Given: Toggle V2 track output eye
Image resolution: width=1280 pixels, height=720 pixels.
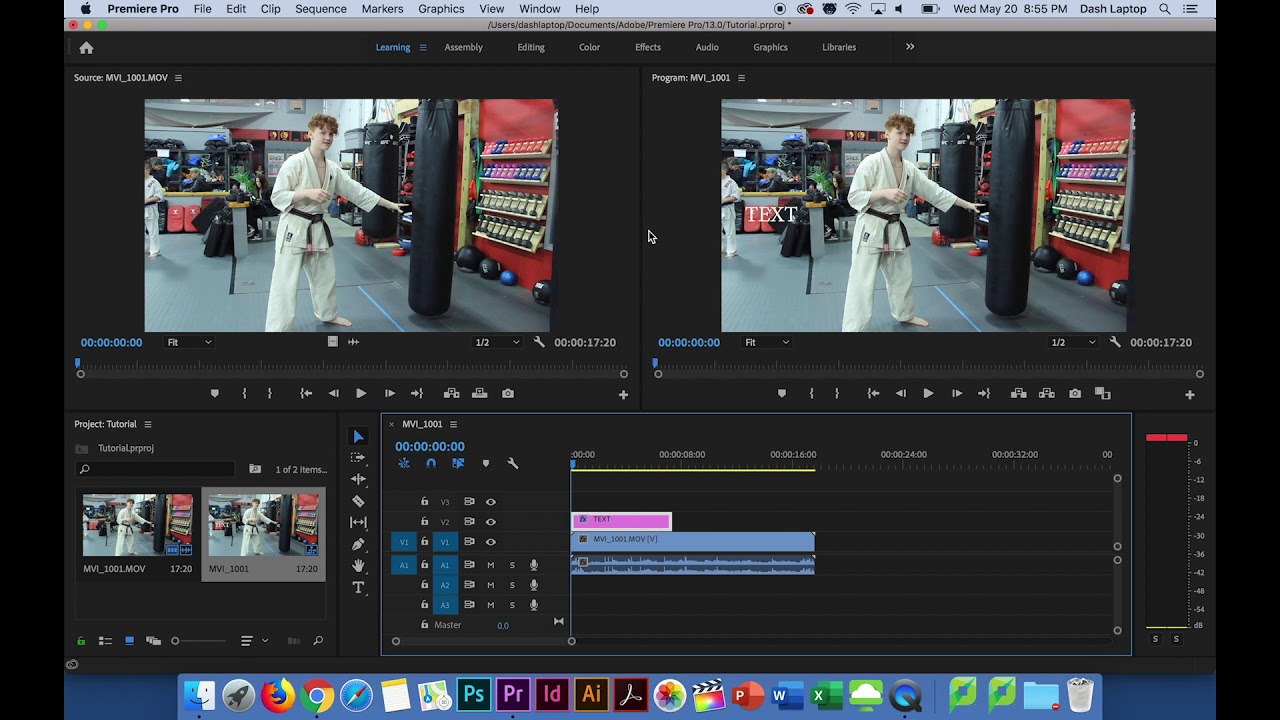Looking at the screenshot, I should click(490, 522).
